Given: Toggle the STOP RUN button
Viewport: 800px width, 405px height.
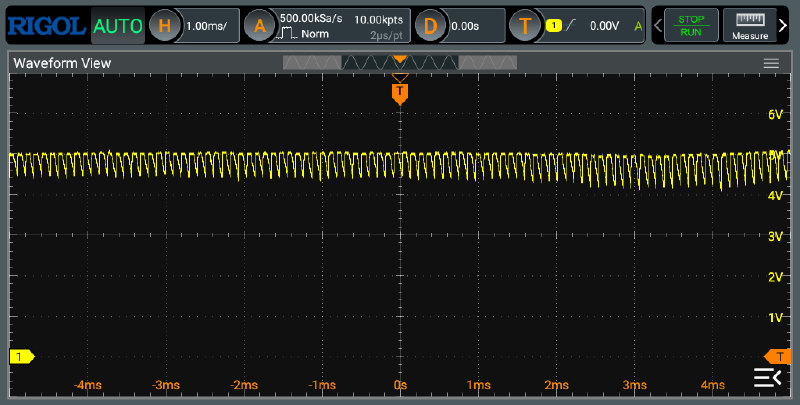Looking at the screenshot, I should [x=691, y=25].
